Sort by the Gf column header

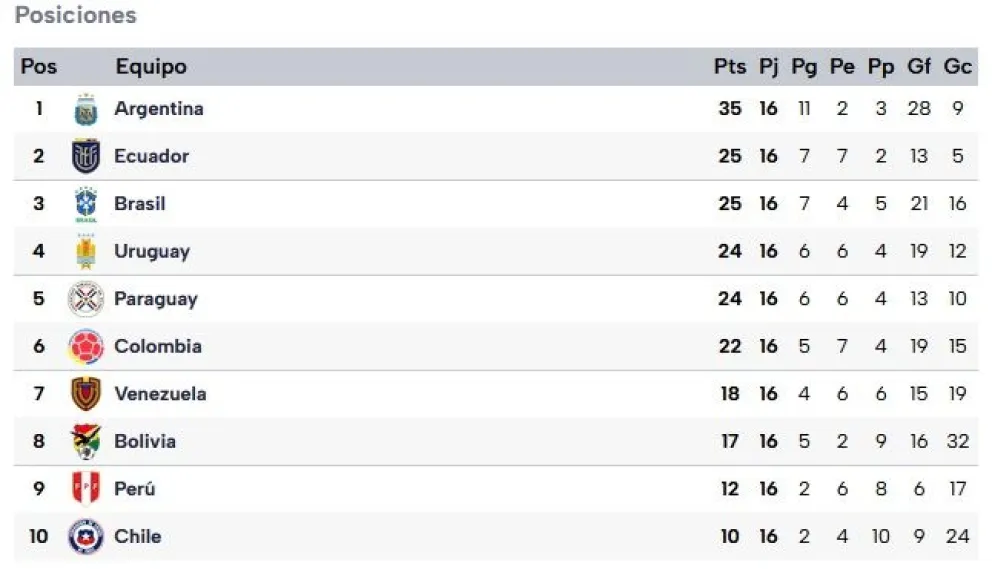[919, 67]
